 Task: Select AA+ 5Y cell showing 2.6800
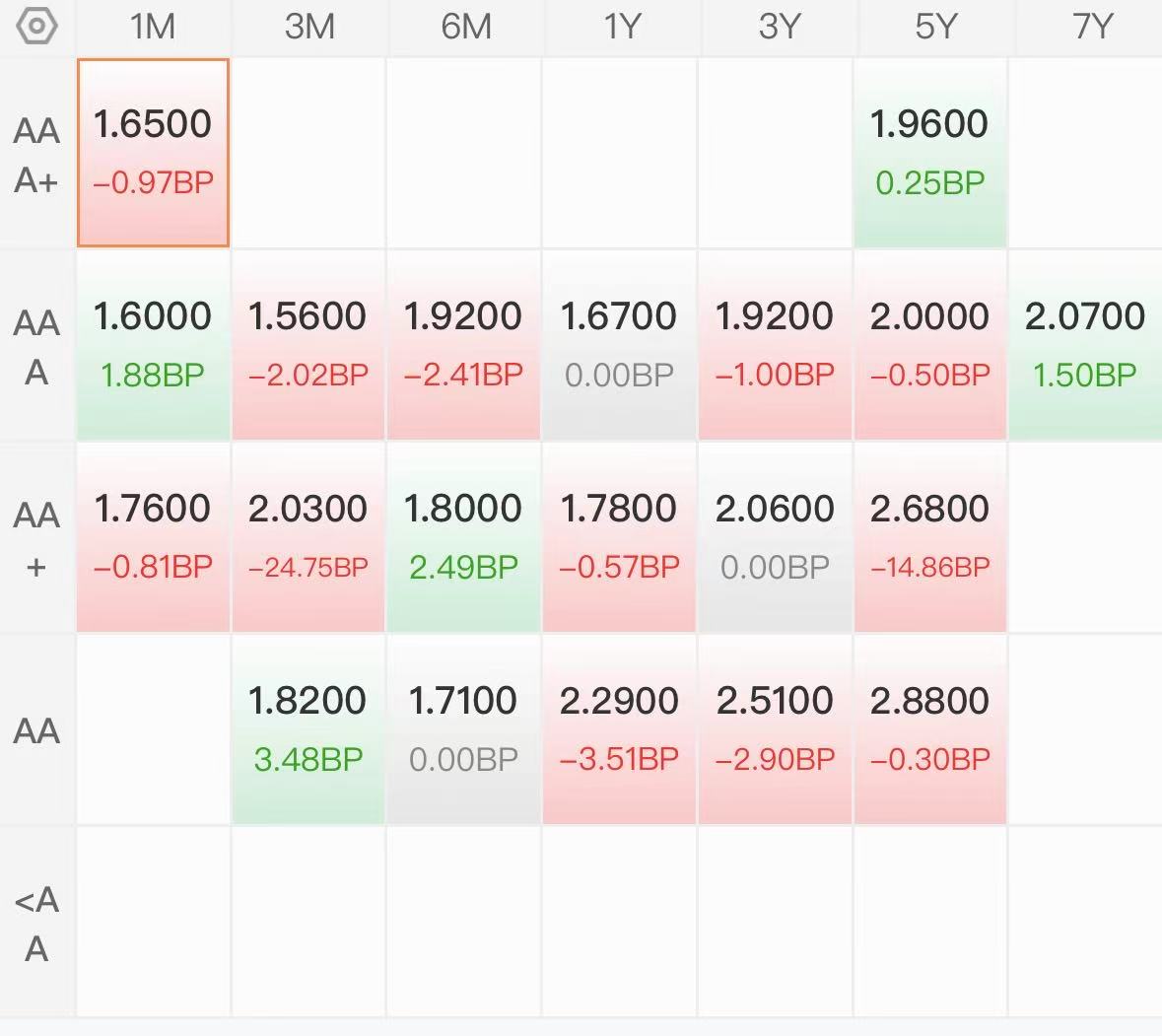point(930,538)
